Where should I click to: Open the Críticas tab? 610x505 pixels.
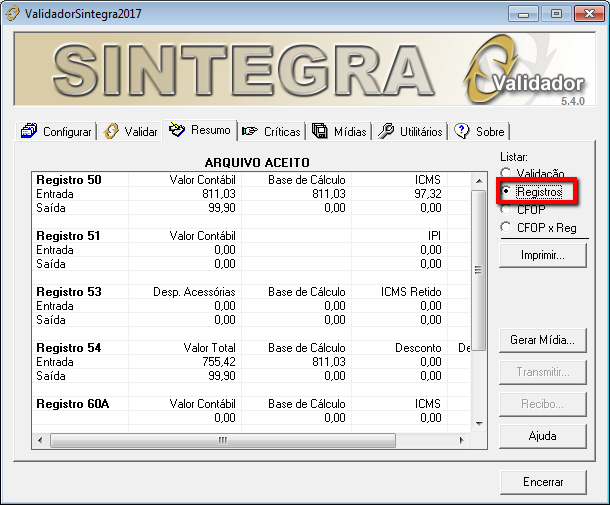[x=272, y=132]
